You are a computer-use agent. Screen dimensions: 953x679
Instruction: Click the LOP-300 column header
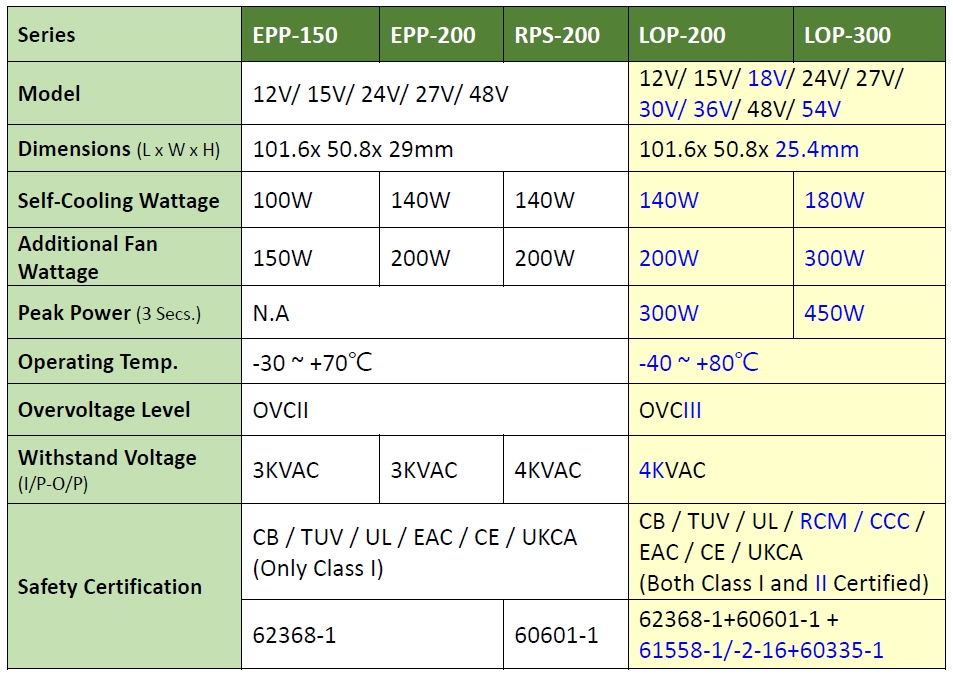[x=848, y=36]
